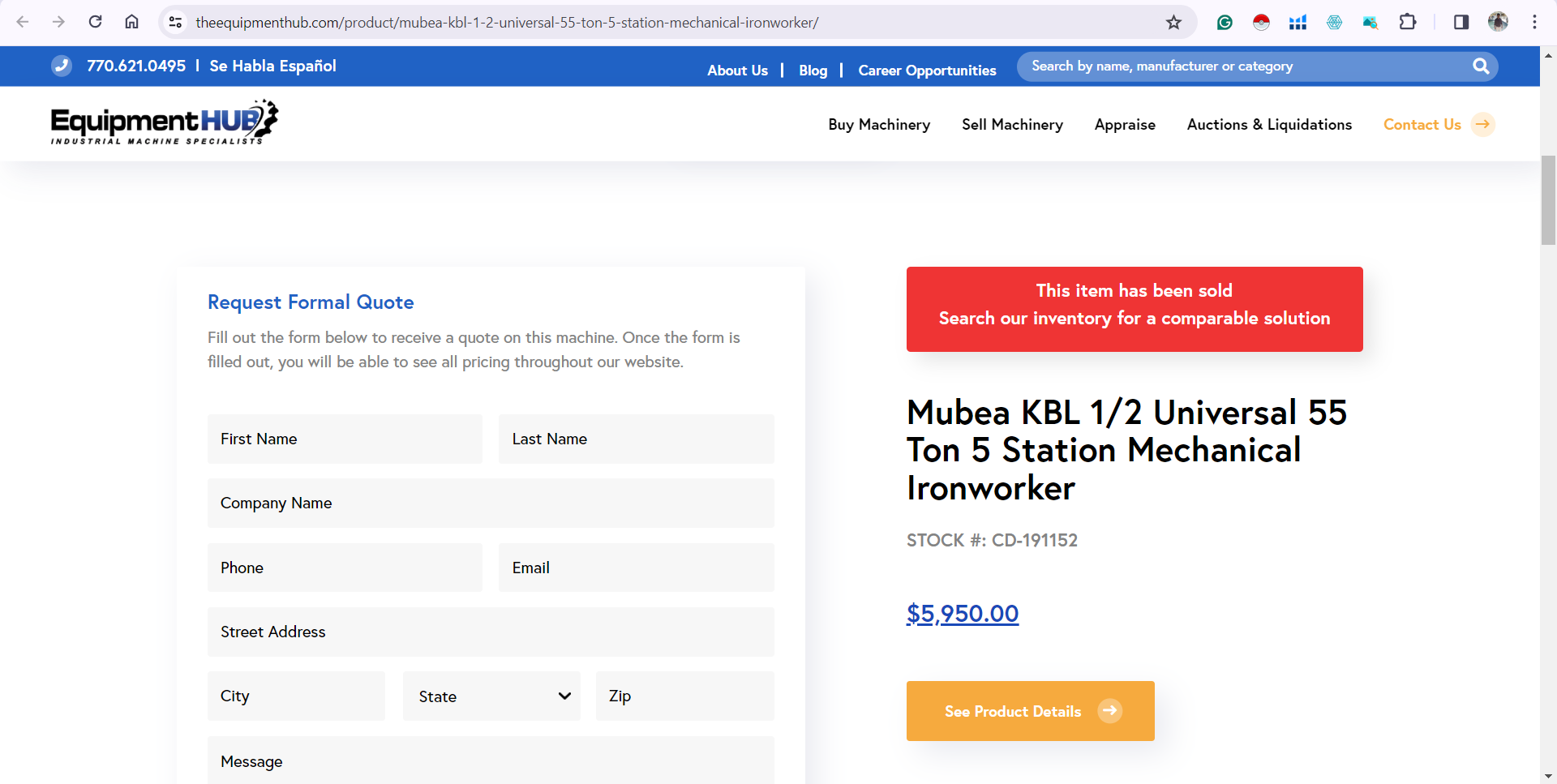Click the scrollbar down arrow
1557x784 pixels.
click(1548, 776)
